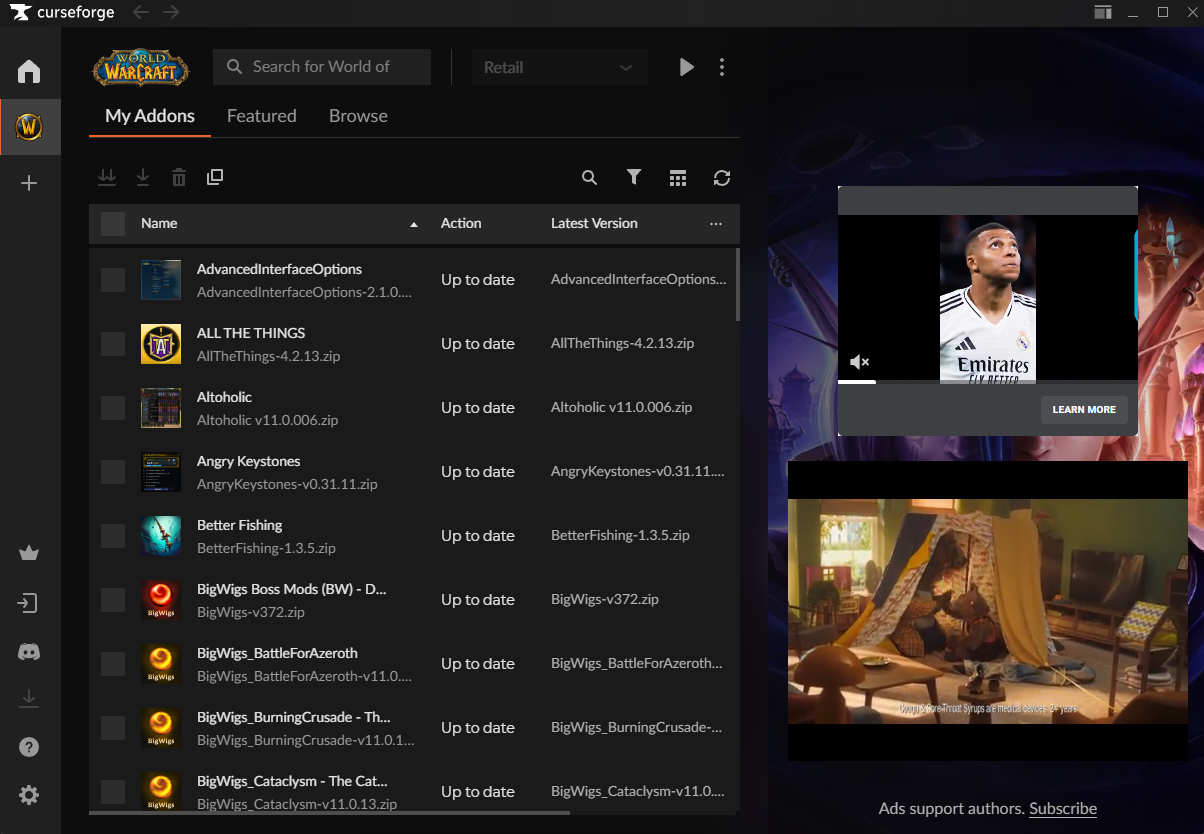Tick the select-all checkbox in header

tap(113, 224)
